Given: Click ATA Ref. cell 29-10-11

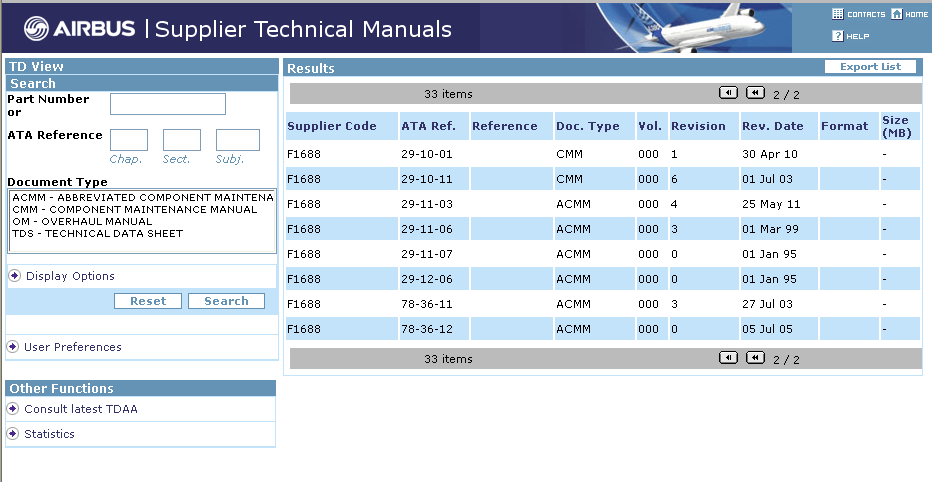Looking at the screenshot, I should tap(427, 179).
